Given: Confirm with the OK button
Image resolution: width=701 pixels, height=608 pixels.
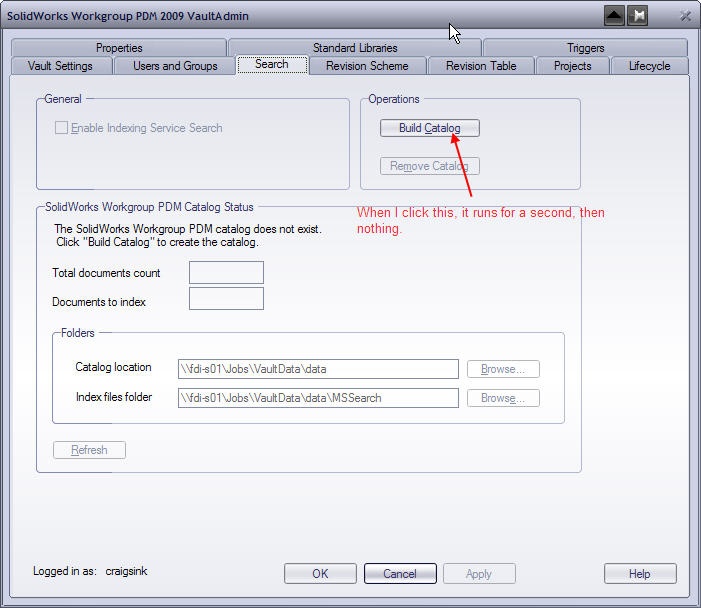Looking at the screenshot, I should 320,574.
